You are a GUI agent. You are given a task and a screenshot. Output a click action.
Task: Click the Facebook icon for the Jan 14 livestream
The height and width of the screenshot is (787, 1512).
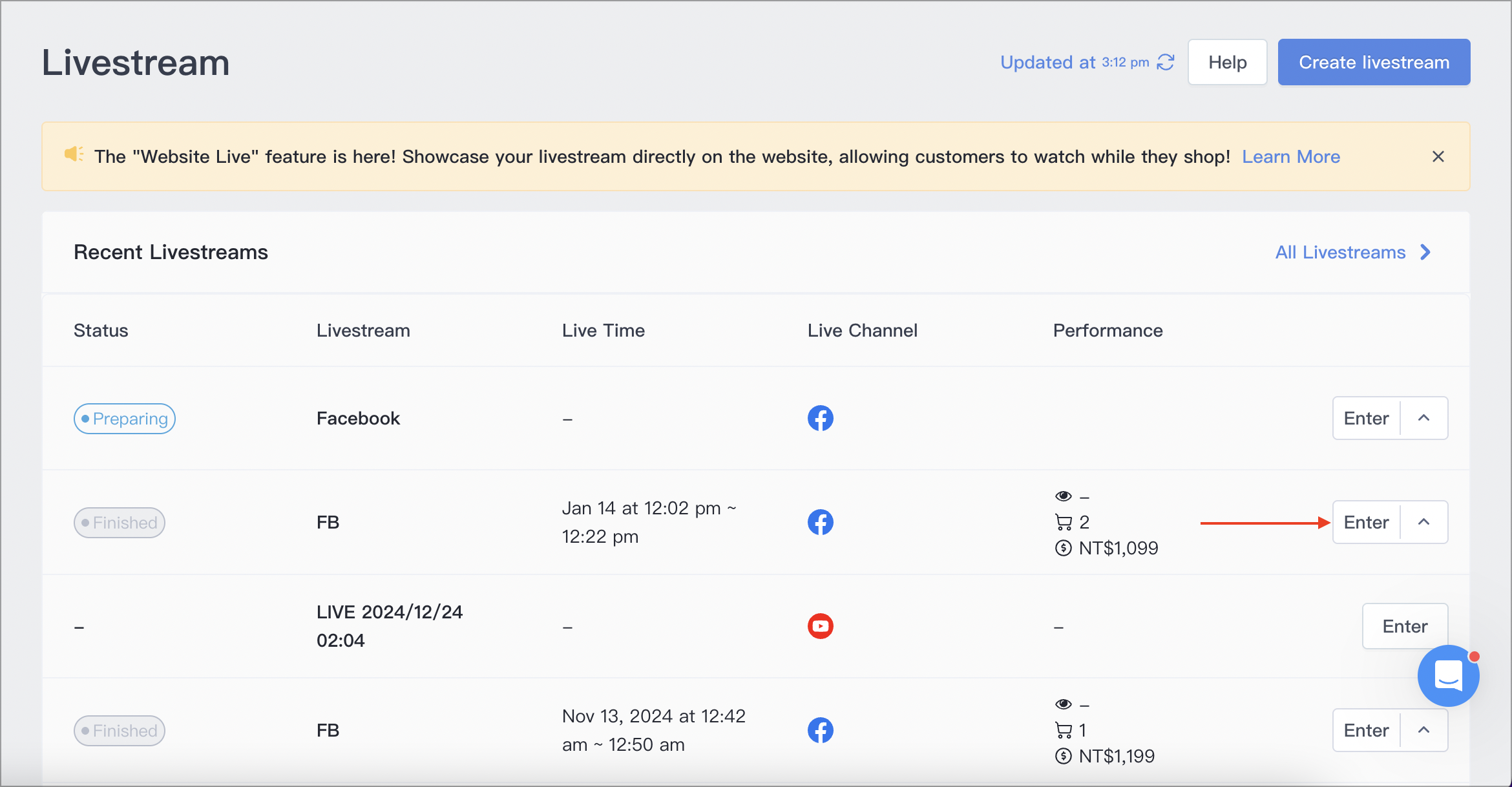[x=821, y=522]
